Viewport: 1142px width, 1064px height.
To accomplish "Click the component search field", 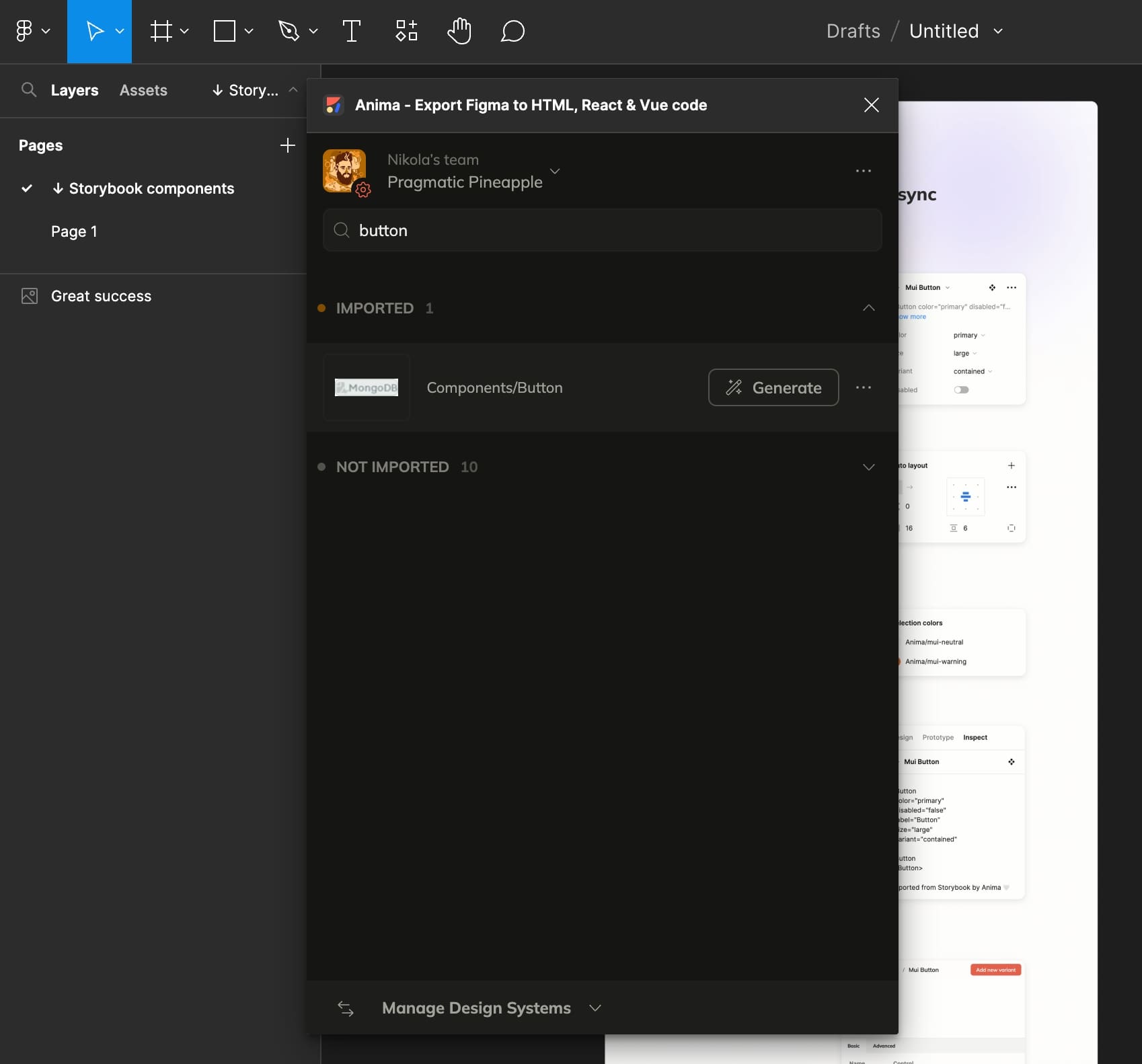I will point(602,230).
